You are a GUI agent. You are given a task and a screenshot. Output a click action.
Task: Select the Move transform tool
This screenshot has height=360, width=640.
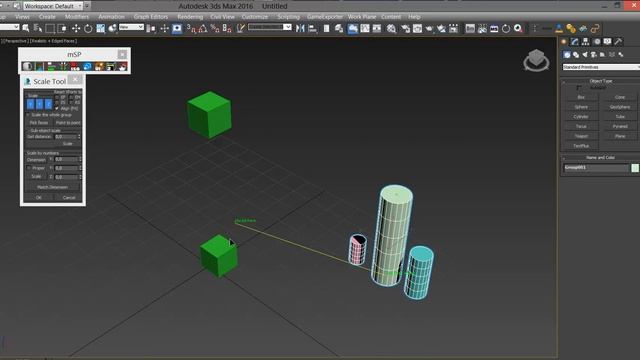point(76,29)
